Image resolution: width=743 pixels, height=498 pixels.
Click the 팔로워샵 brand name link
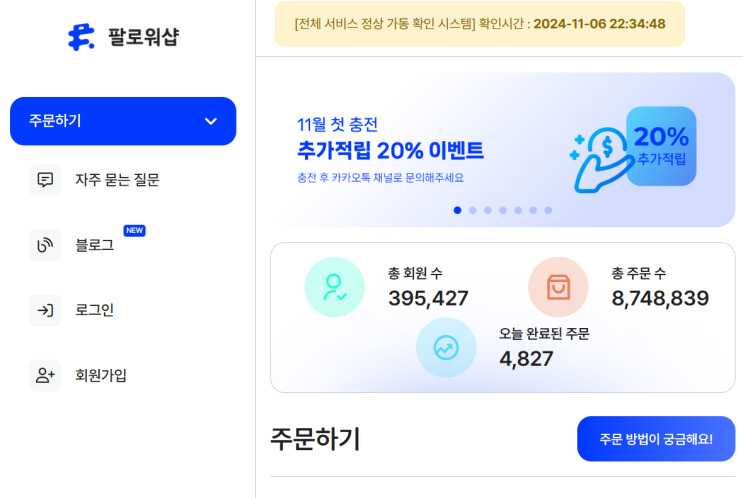click(144, 38)
